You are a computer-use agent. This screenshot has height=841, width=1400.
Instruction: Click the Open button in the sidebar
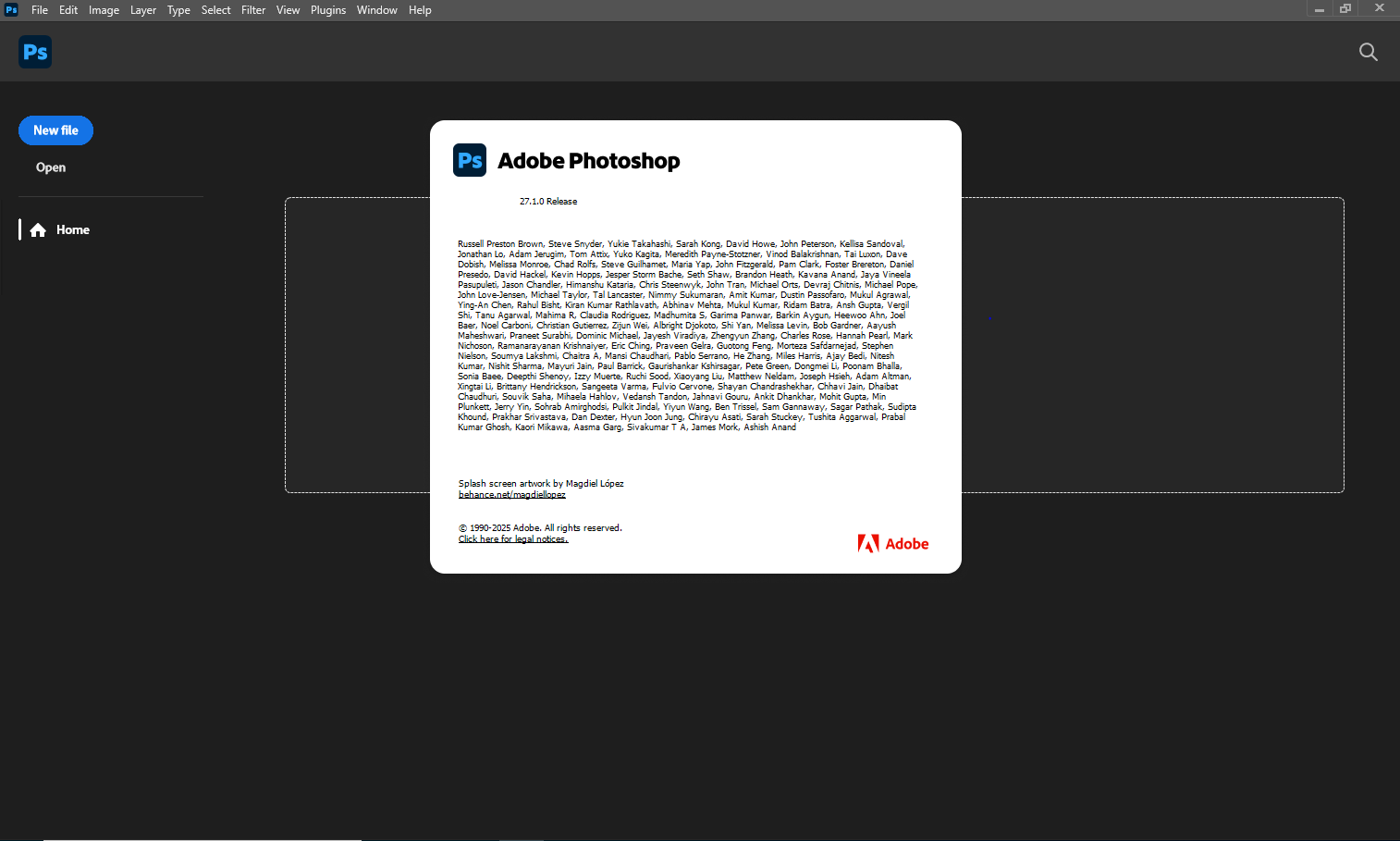coord(51,167)
